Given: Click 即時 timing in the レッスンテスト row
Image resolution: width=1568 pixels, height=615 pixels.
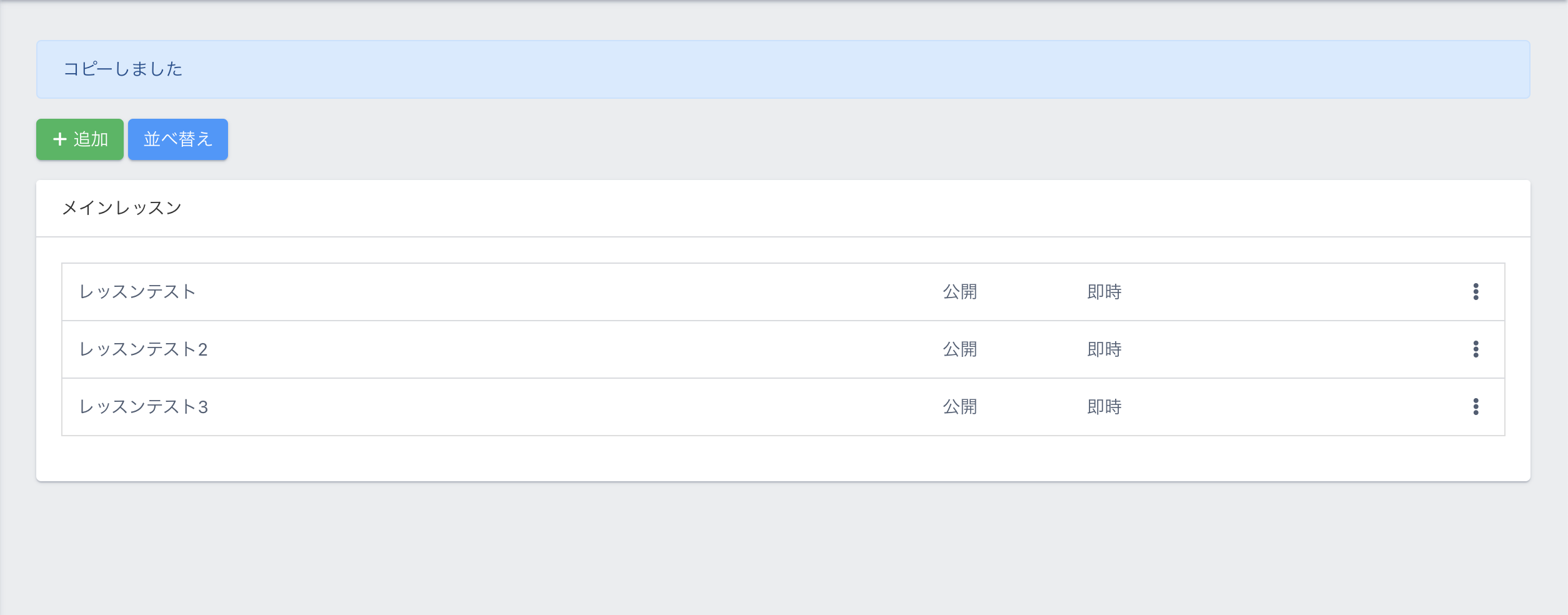Looking at the screenshot, I should point(1104,292).
